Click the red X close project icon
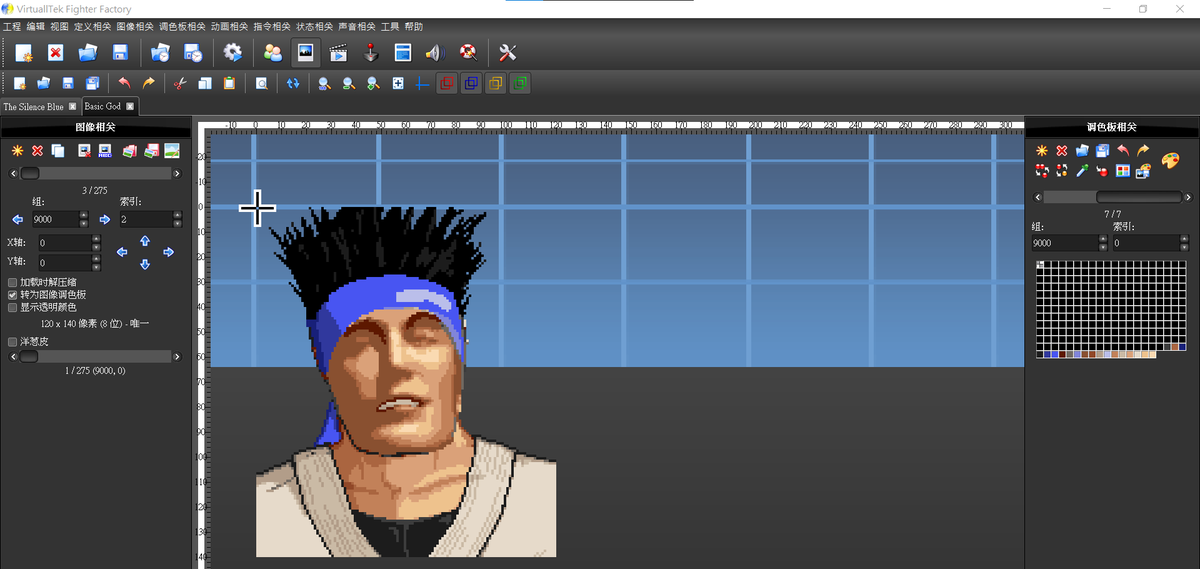 pyautogui.click(x=56, y=53)
